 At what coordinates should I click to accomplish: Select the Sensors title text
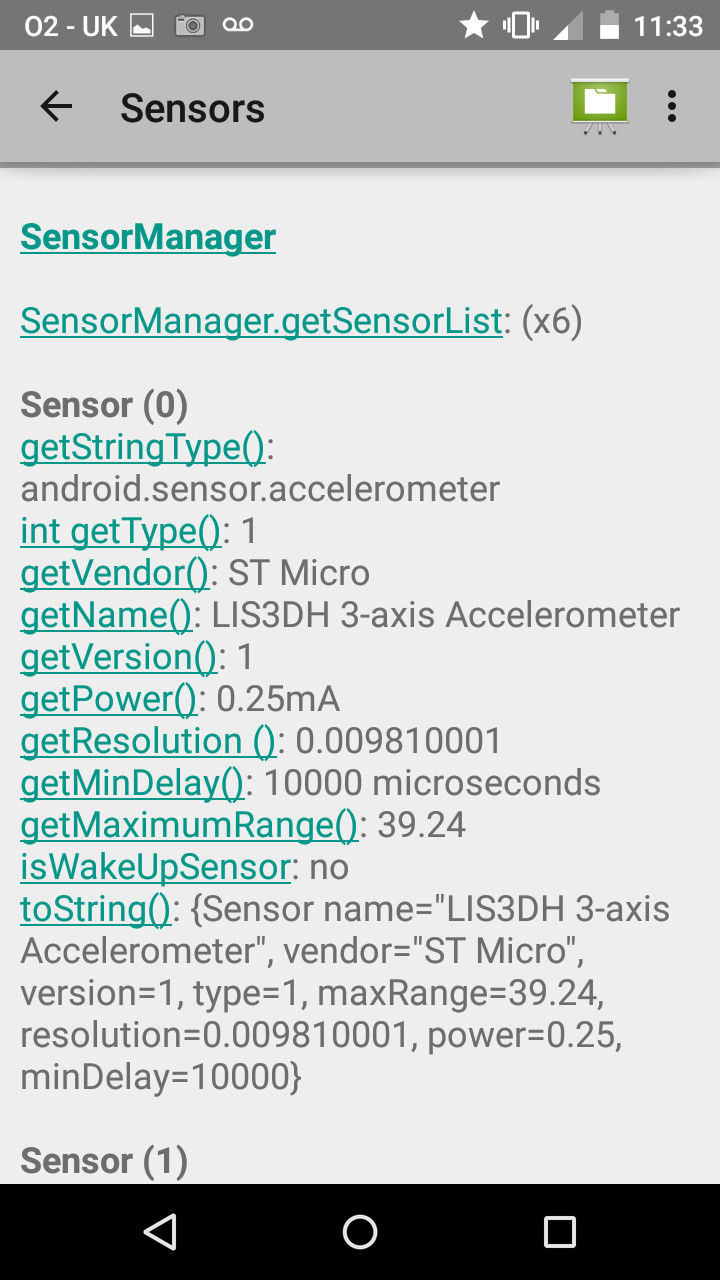[x=192, y=106]
